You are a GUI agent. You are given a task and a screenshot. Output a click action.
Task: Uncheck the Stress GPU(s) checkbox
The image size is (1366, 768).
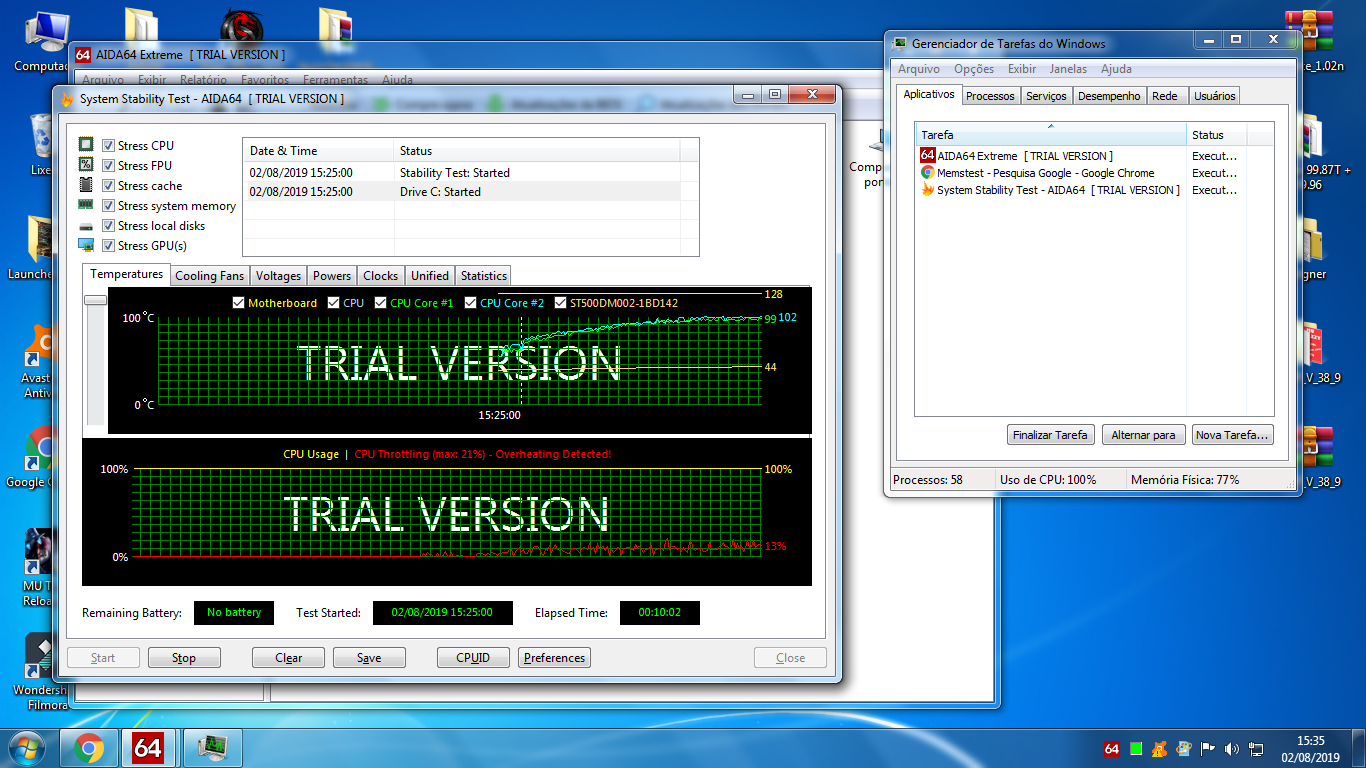[x=108, y=246]
